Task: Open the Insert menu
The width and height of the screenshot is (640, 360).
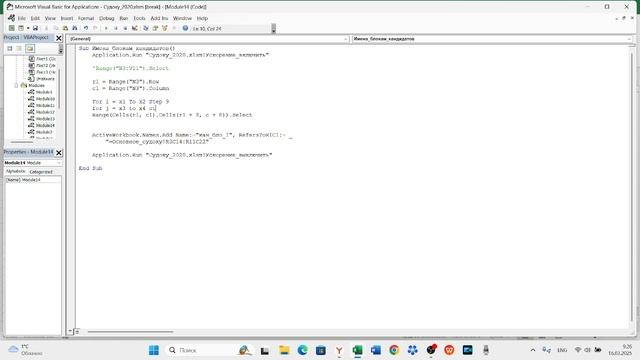Action: 67,18
